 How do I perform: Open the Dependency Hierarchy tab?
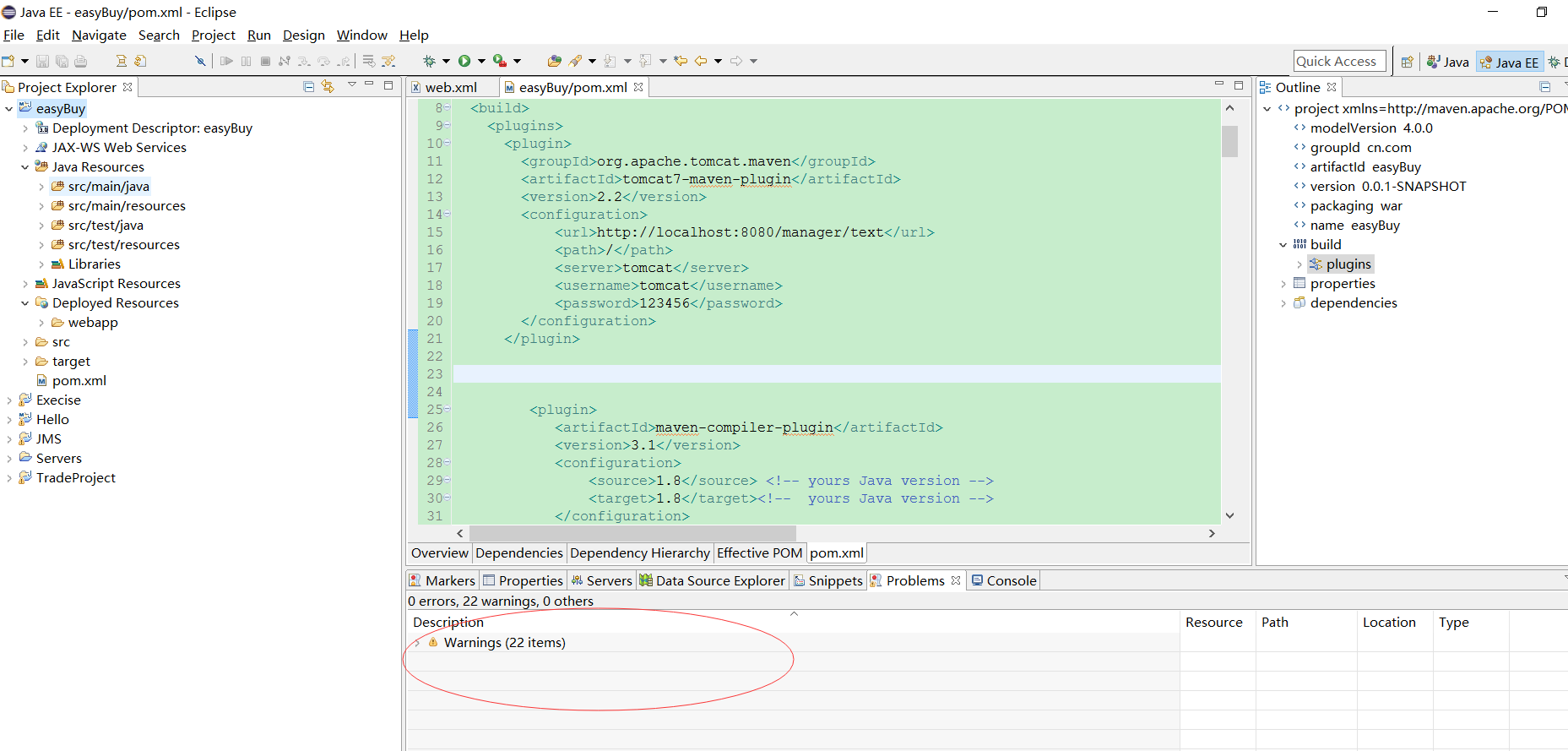point(639,553)
